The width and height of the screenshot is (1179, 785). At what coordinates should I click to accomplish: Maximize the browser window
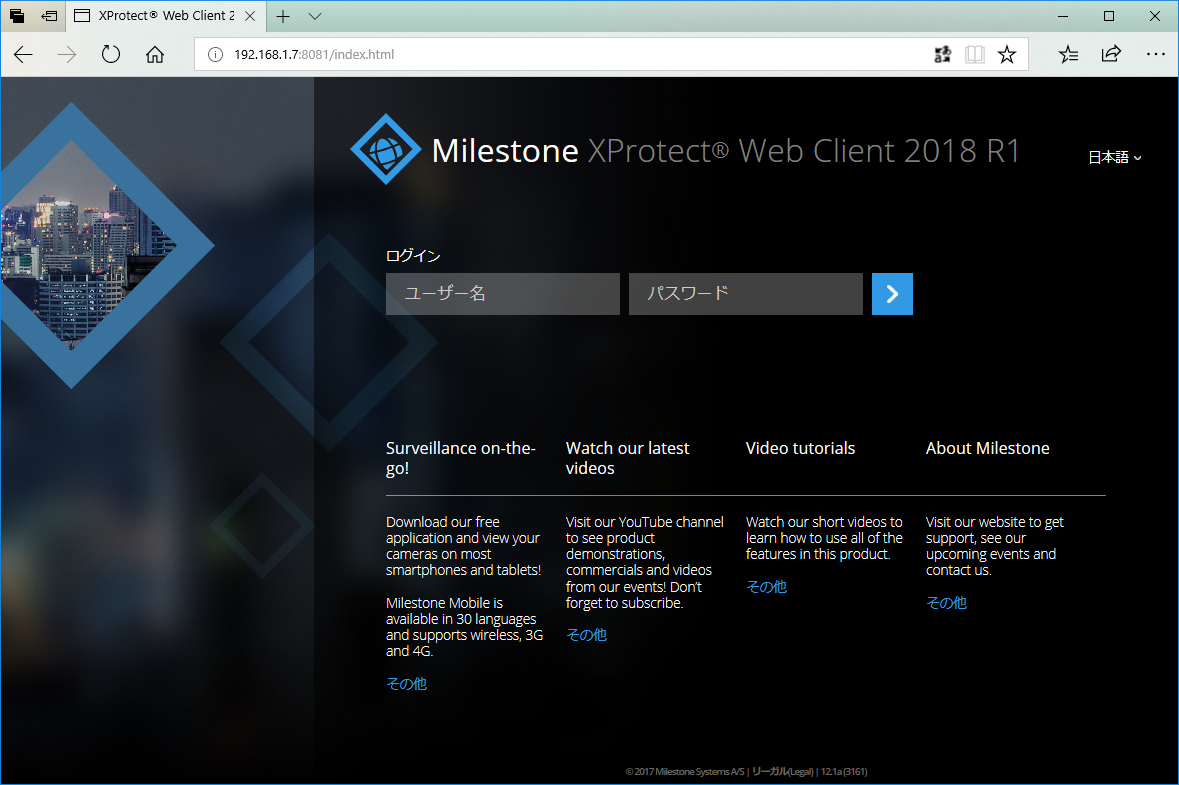click(1108, 16)
